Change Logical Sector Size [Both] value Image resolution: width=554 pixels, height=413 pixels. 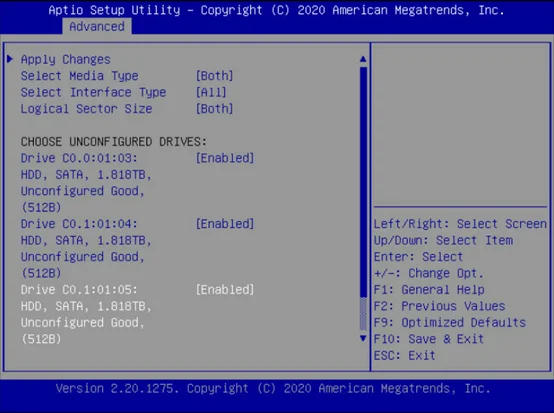point(214,109)
